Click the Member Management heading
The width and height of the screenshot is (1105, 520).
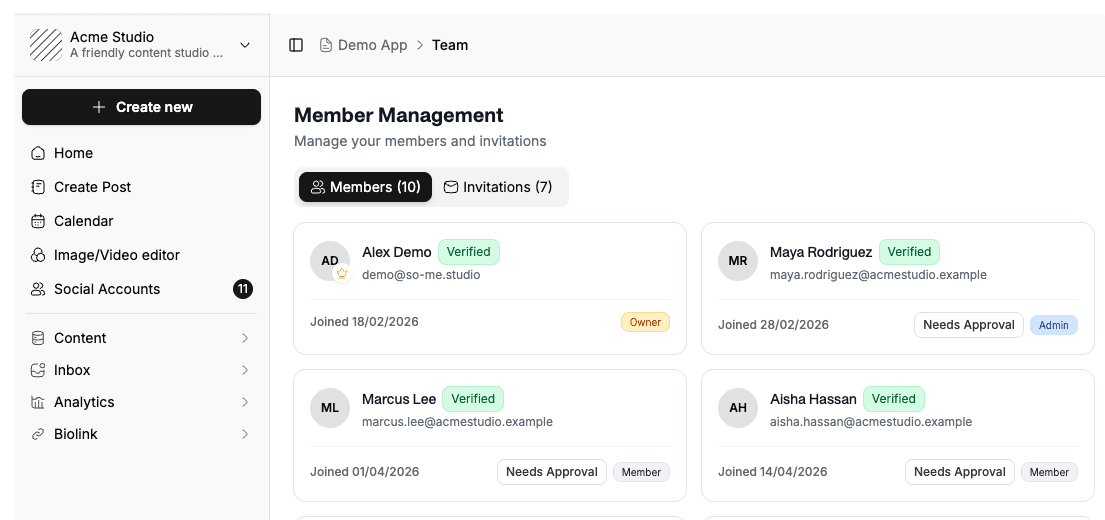(399, 115)
